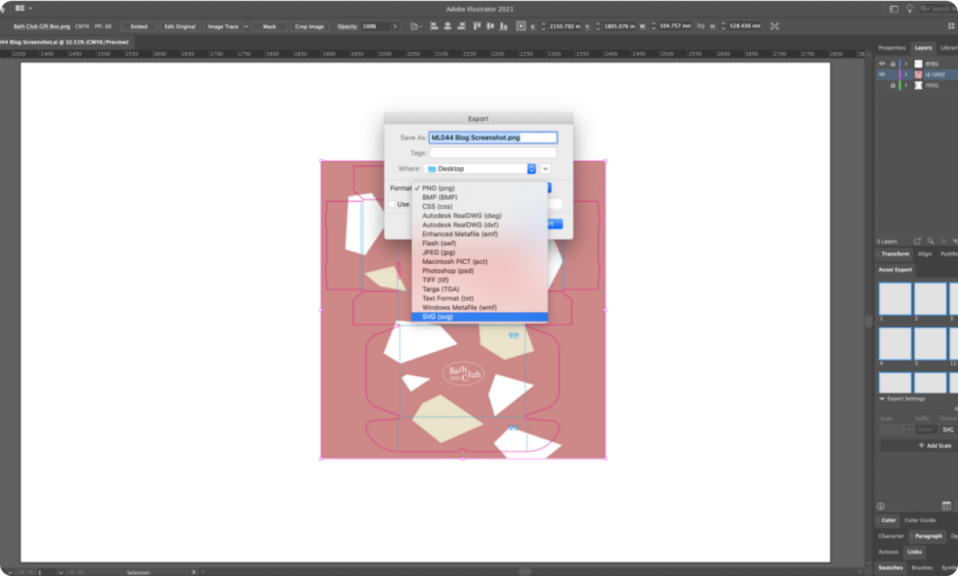Viewport: 958px width, 576px height.
Task: Open the Color Guide panel tab
Action: tap(920, 520)
